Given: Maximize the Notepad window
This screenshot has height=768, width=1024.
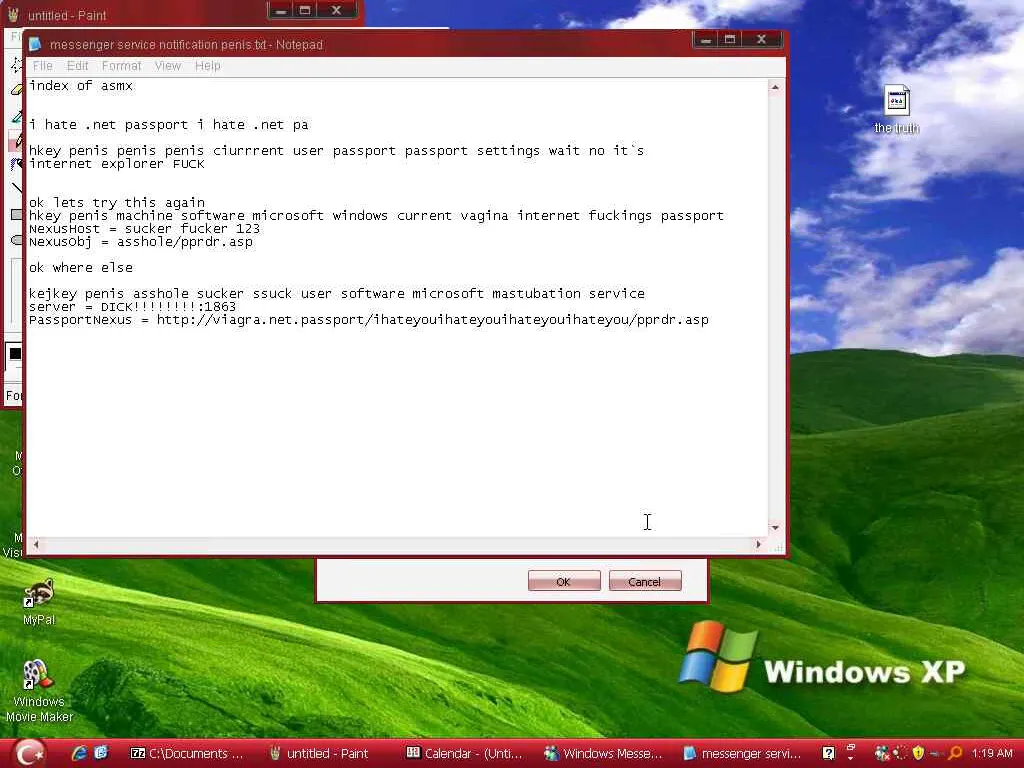Looking at the screenshot, I should (731, 40).
